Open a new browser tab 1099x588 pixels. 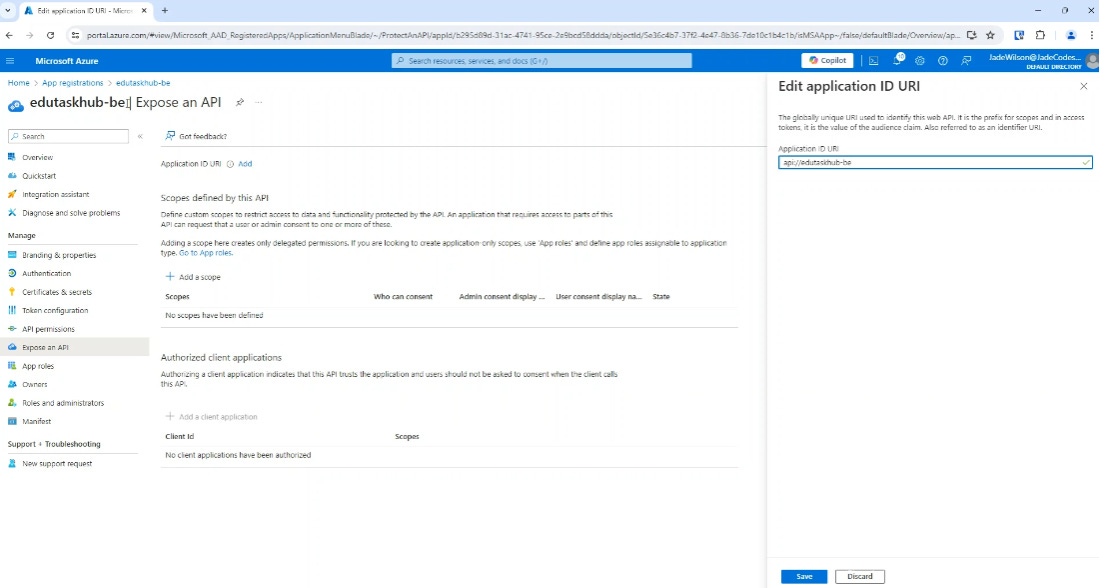(165, 11)
